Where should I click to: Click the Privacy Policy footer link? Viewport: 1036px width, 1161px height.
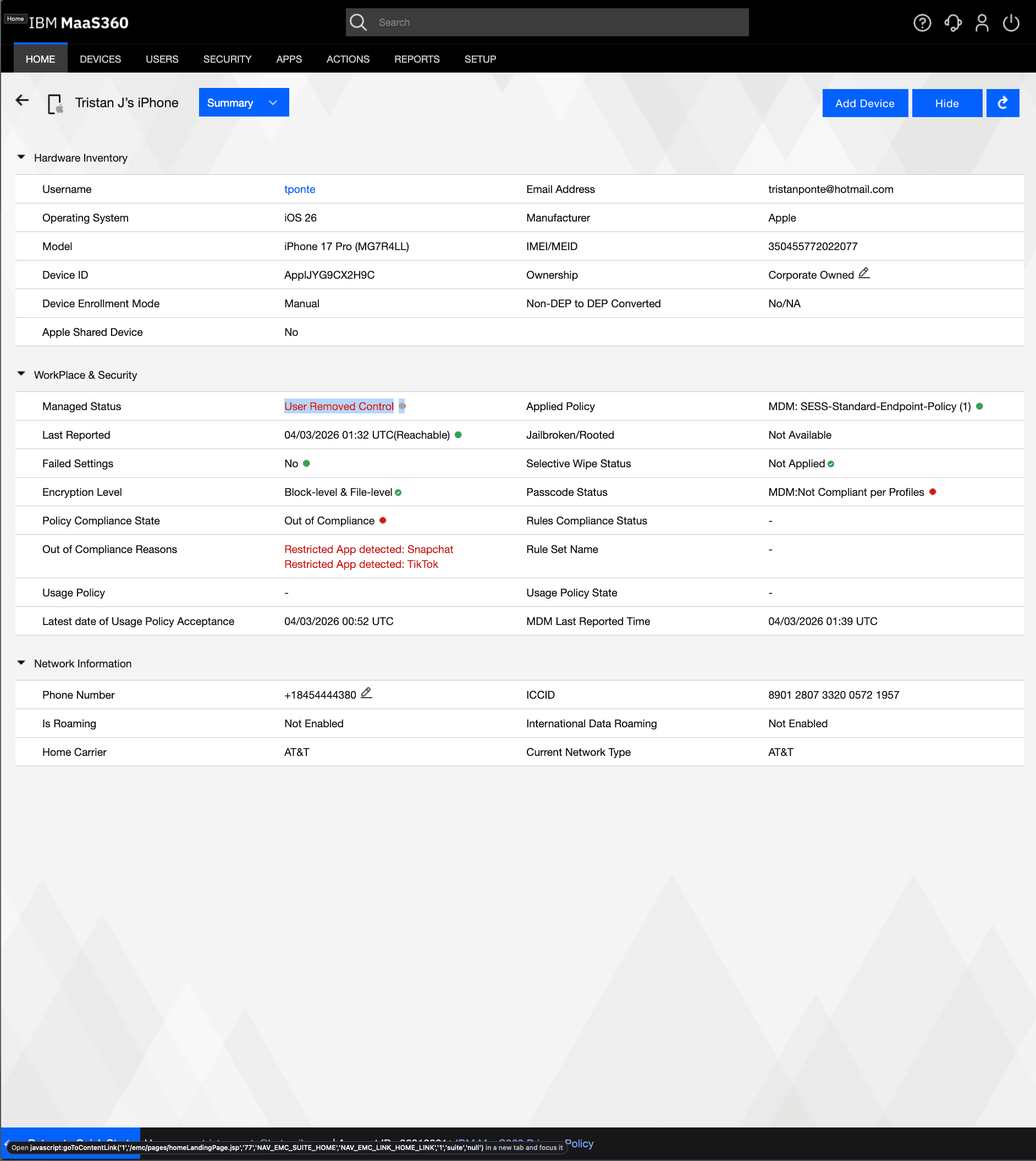pos(579,1143)
